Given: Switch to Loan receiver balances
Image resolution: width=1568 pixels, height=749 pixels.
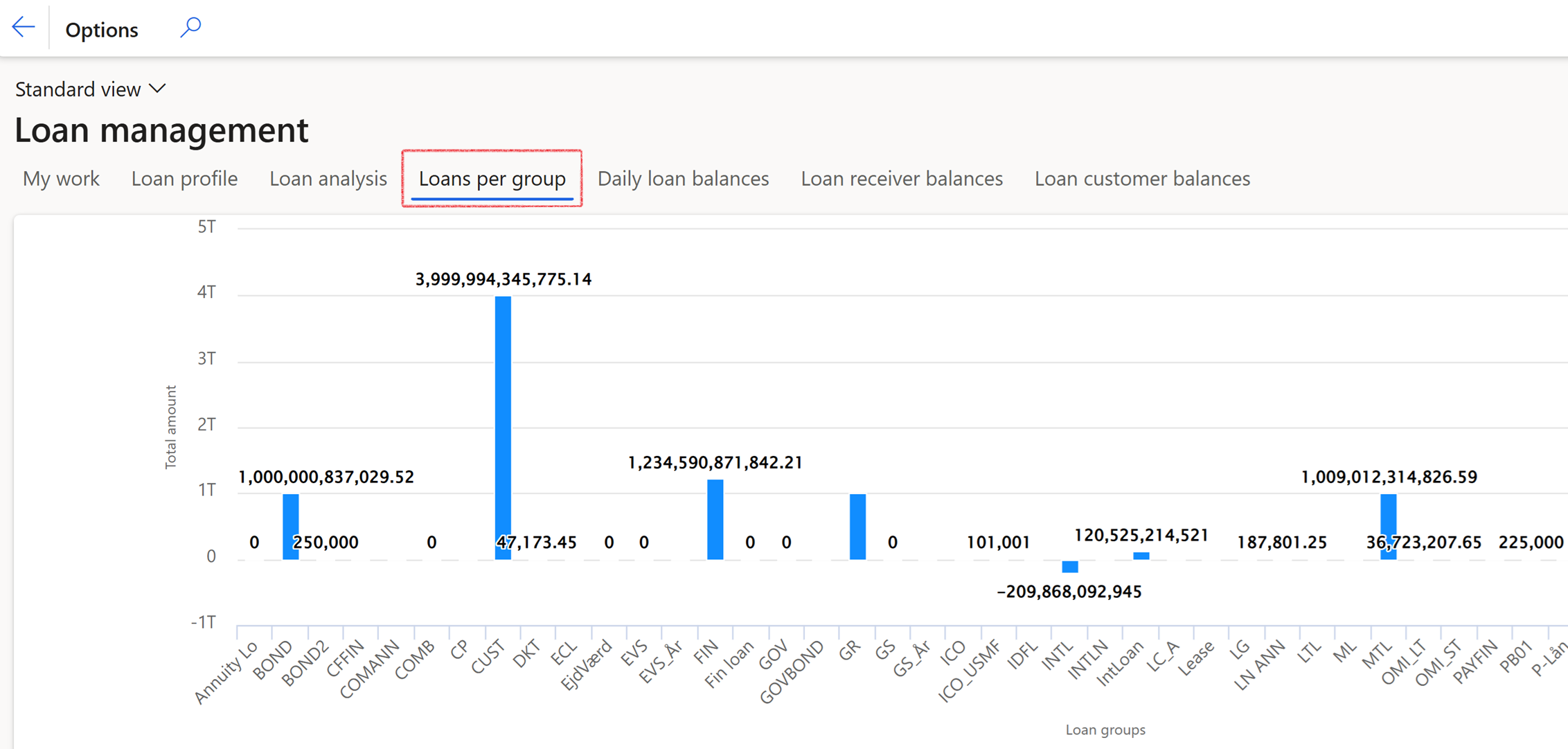Looking at the screenshot, I should pos(901,178).
